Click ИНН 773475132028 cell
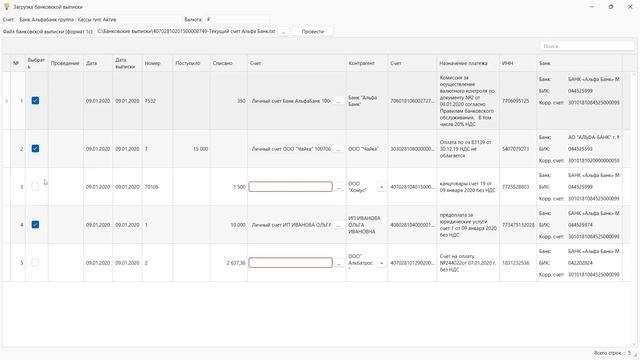Viewport: 640px width, 360px height. pos(518,225)
